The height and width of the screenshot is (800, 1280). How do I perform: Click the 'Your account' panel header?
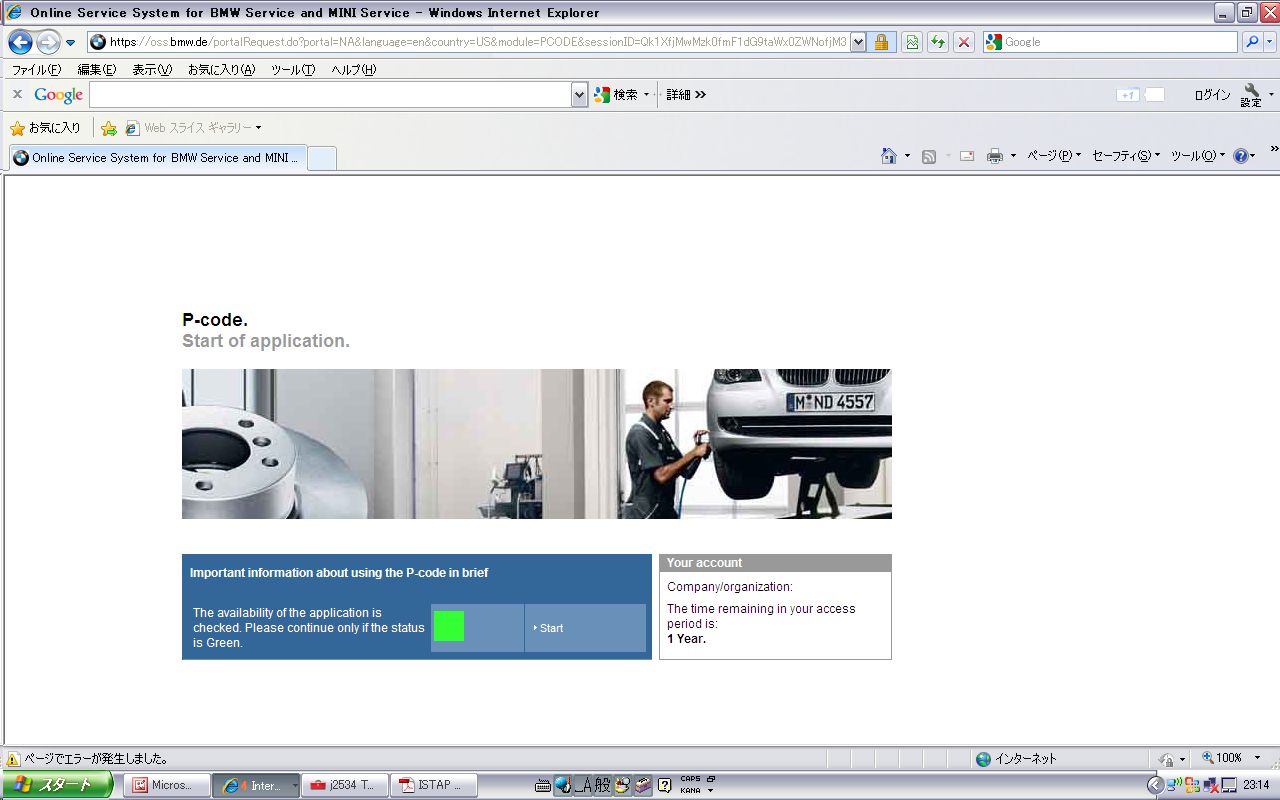tap(775, 563)
